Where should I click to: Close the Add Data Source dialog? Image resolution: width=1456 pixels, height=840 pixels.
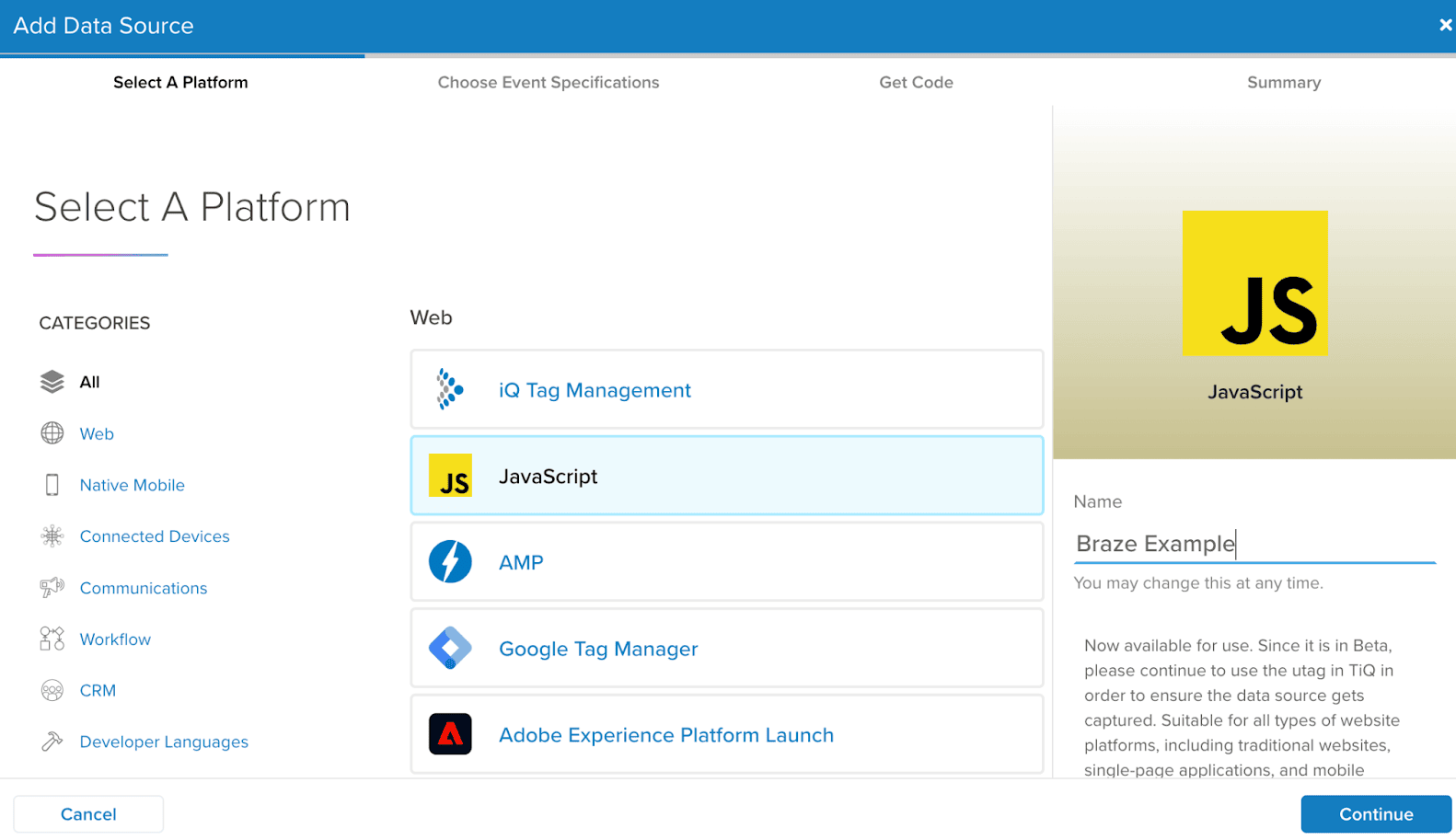(x=1445, y=26)
